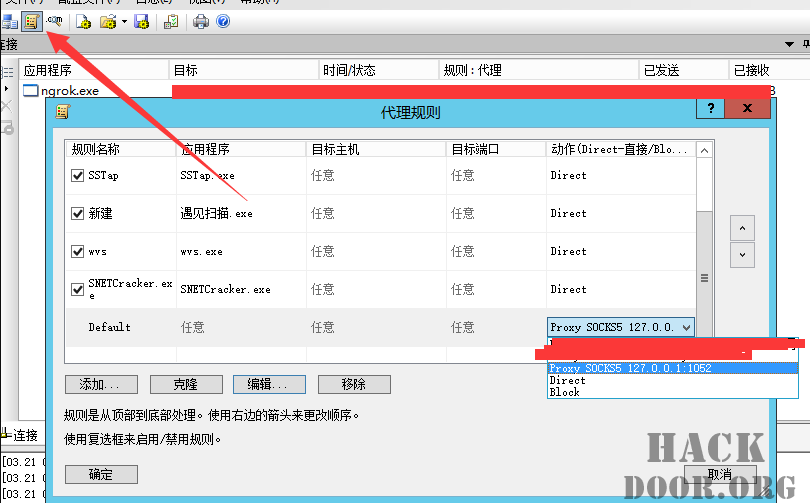
Task: Switch to the 连接 tab at the bottom
Action: [20, 435]
